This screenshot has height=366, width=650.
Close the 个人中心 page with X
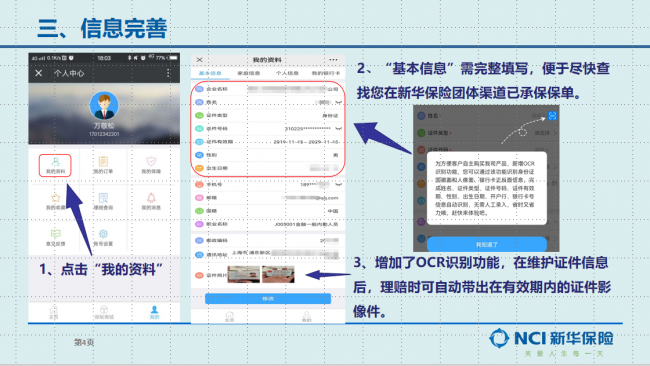[39, 73]
